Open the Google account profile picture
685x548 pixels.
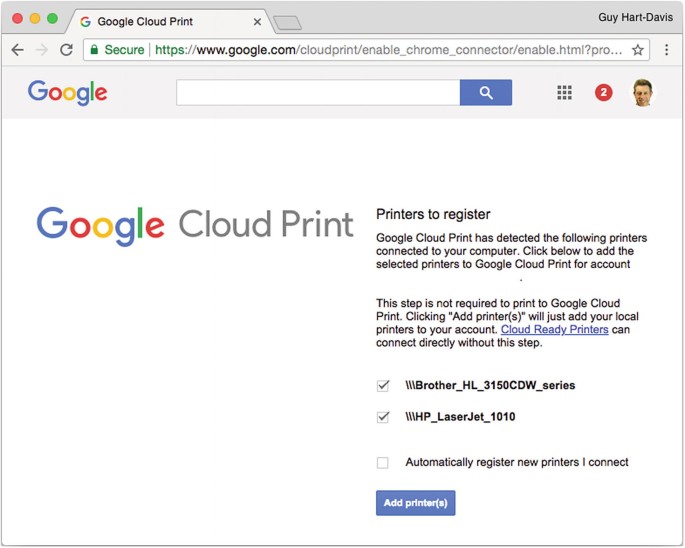point(642,93)
